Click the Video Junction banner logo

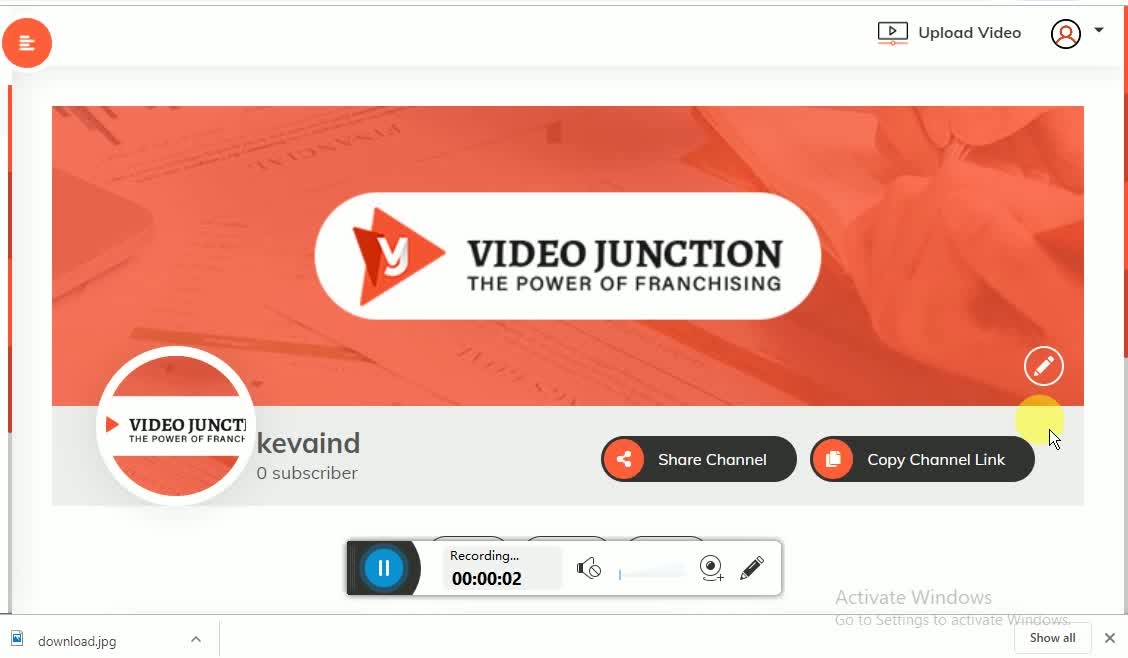pyautogui.click(x=568, y=256)
